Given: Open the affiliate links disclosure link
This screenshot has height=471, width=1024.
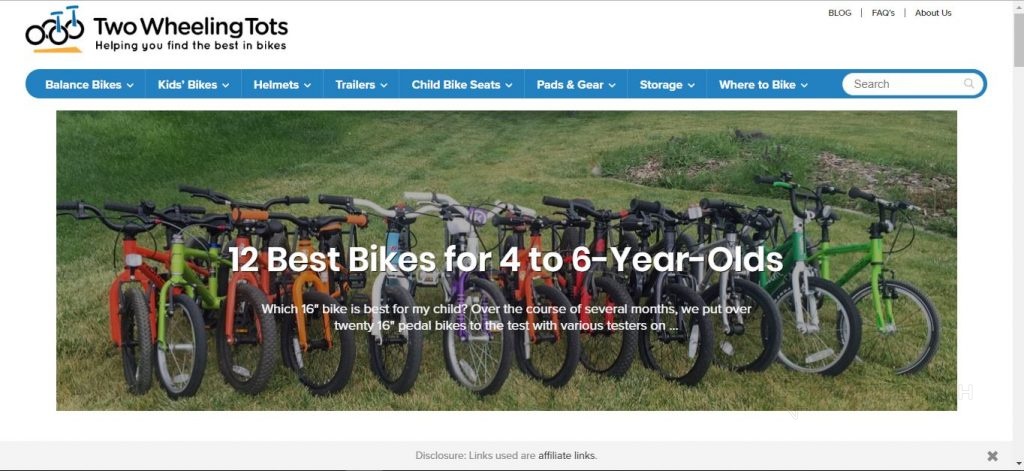Looking at the screenshot, I should tap(567, 456).
